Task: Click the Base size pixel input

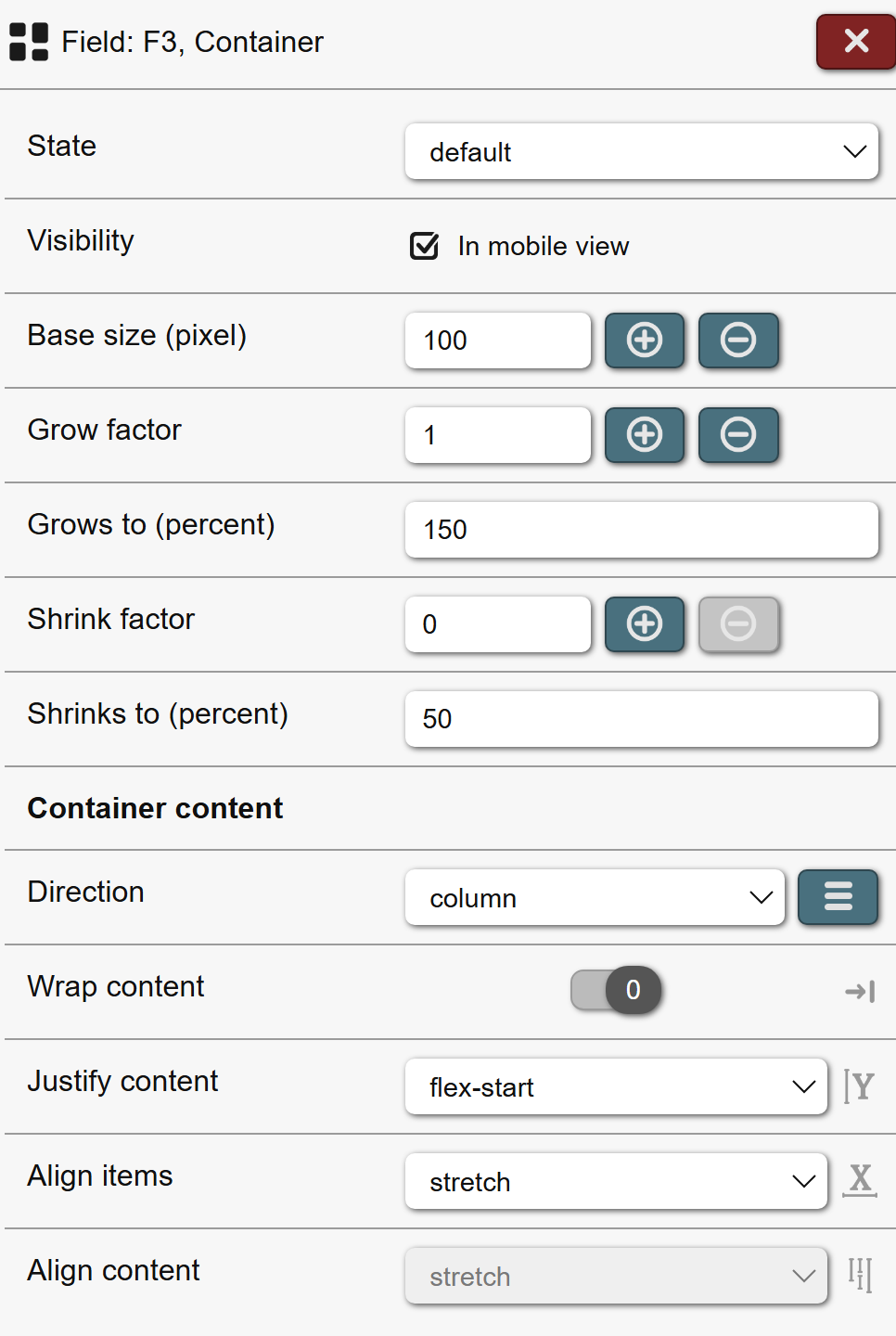Action: click(x=498, y=340)
